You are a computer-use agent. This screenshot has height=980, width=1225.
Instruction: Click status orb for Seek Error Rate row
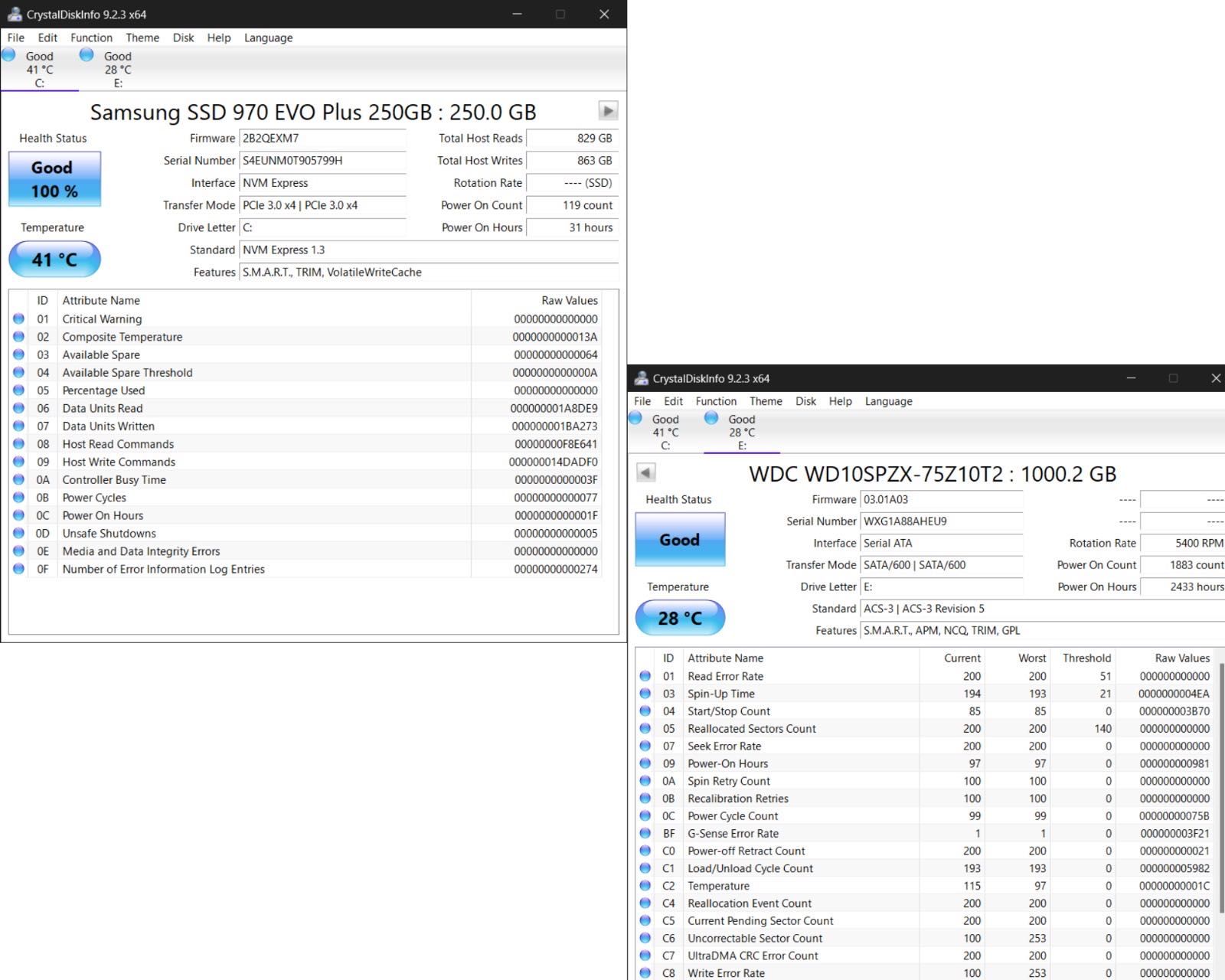[x=645, y=746]
